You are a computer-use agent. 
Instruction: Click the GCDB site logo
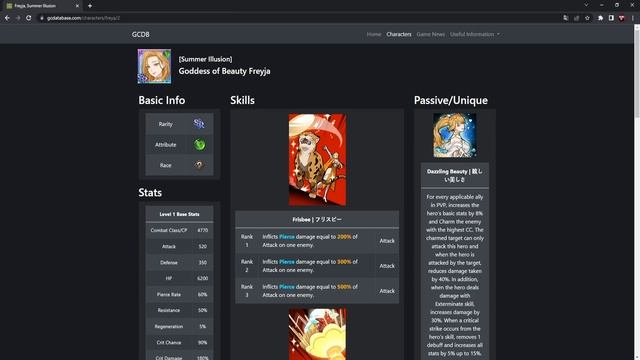140,34
